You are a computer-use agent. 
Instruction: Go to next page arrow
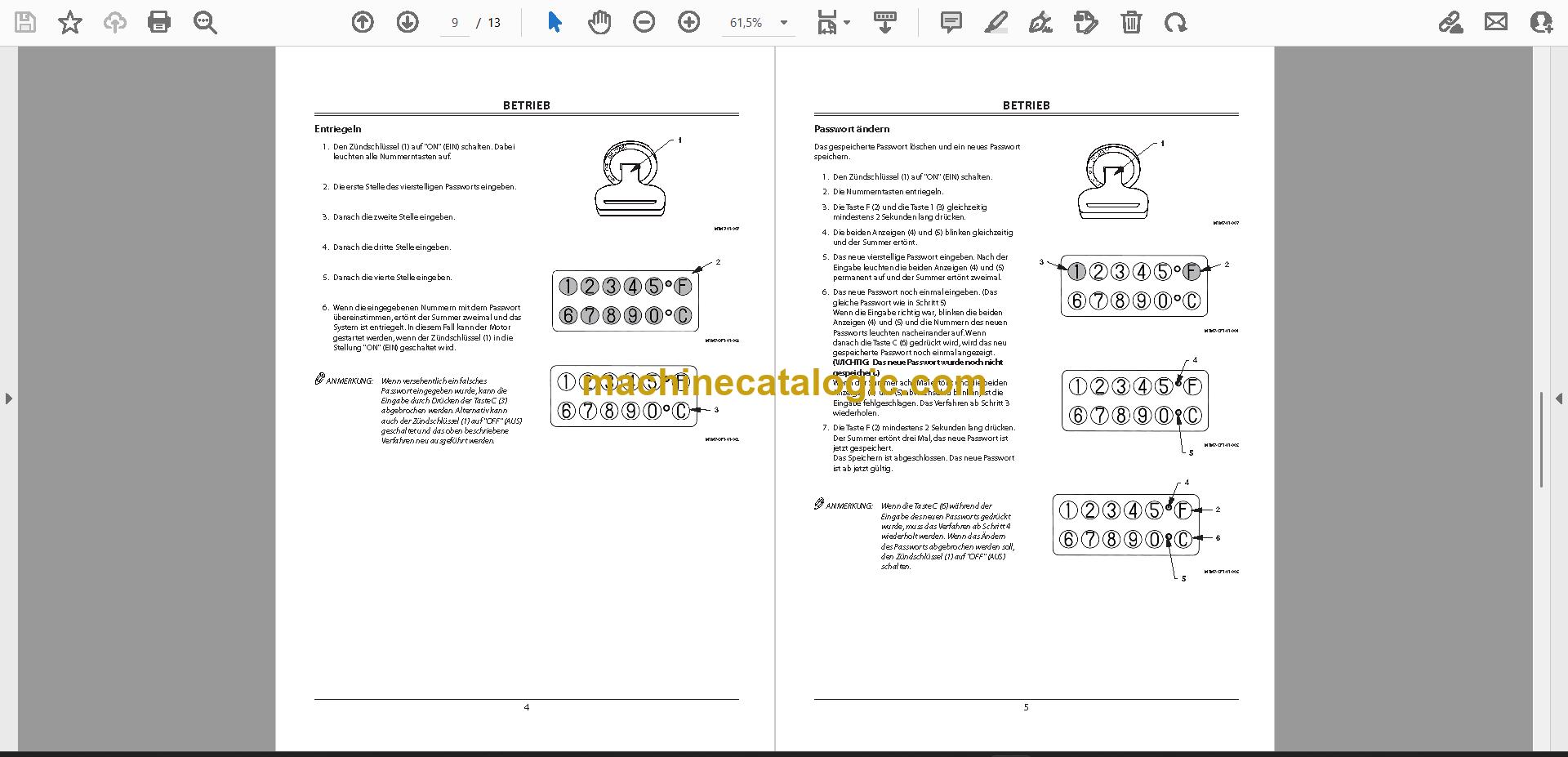pyautogui.click(x=408, y=22)
